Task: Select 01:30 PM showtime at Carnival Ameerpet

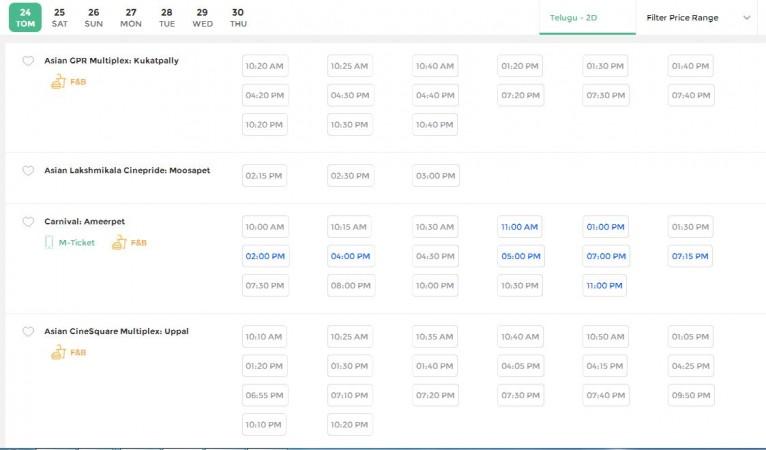Action: point(690,227)
